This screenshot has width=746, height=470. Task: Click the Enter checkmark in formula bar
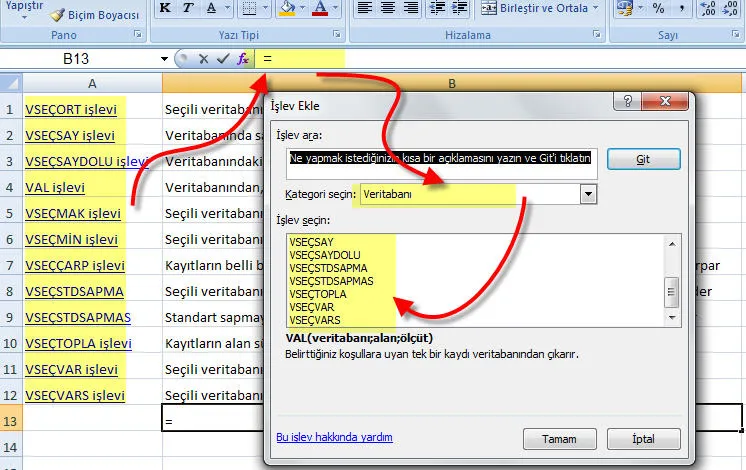[222, 59]
